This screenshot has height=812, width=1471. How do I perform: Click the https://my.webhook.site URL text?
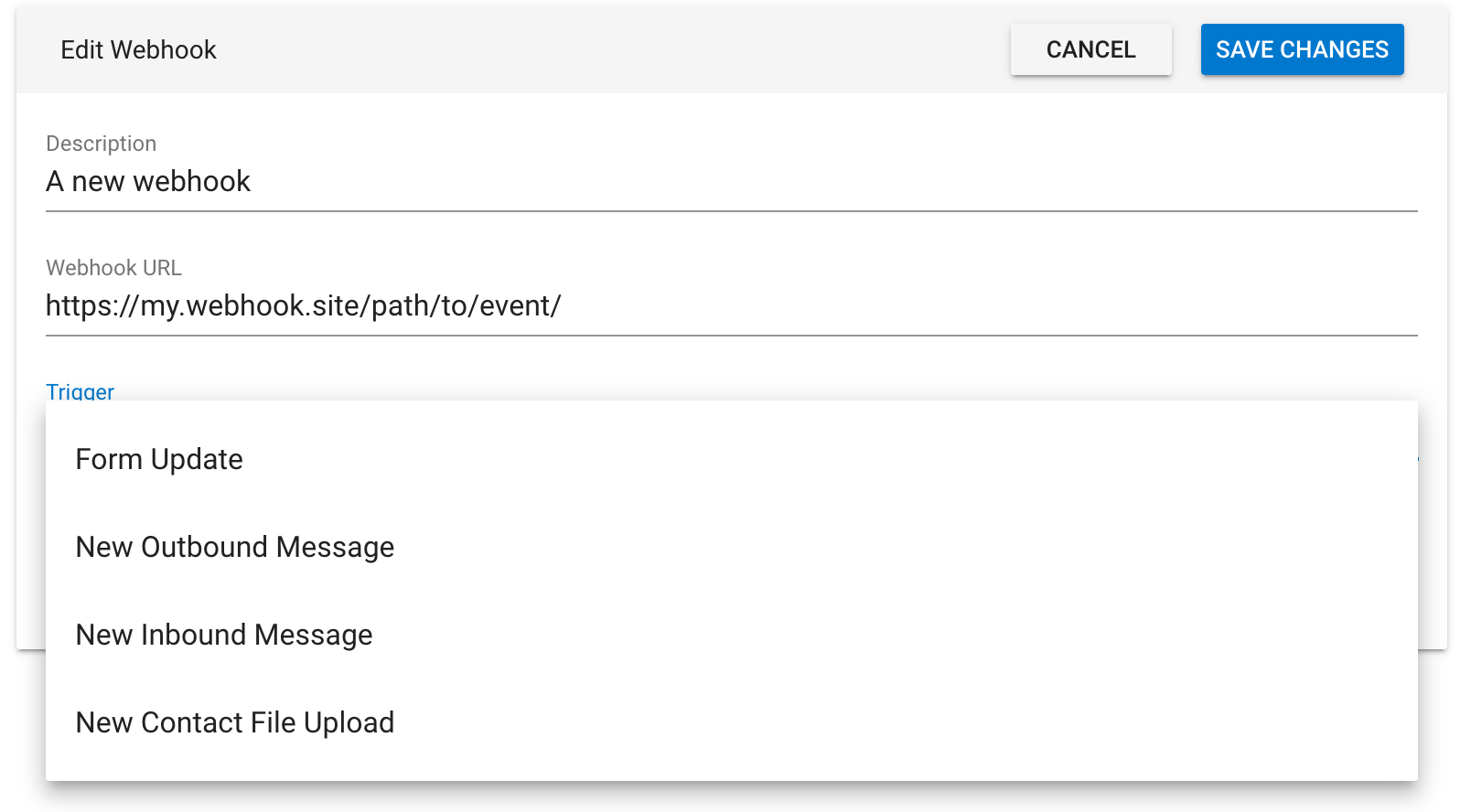(303, 306)
